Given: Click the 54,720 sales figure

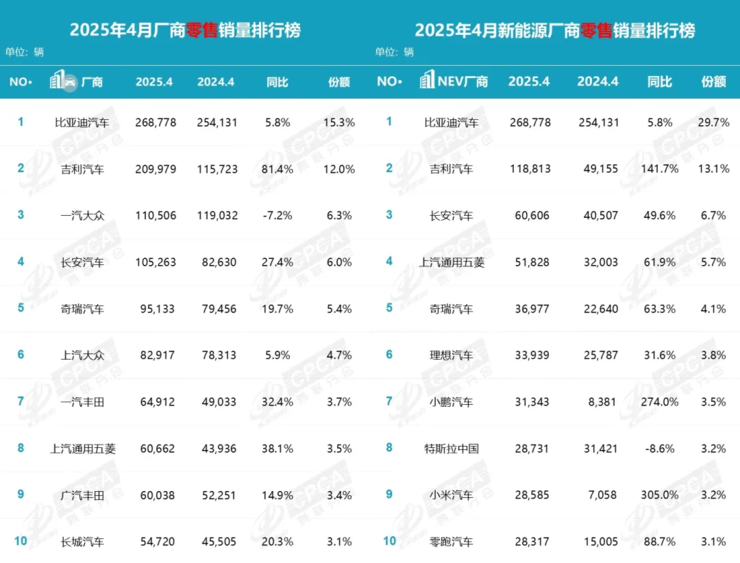Looking at the screenshot, I should click(x=157, y=542).
